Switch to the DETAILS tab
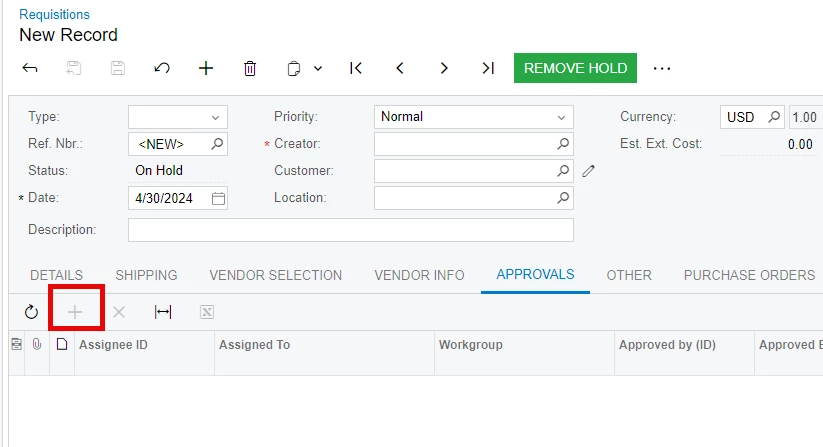 coord(57,275)
